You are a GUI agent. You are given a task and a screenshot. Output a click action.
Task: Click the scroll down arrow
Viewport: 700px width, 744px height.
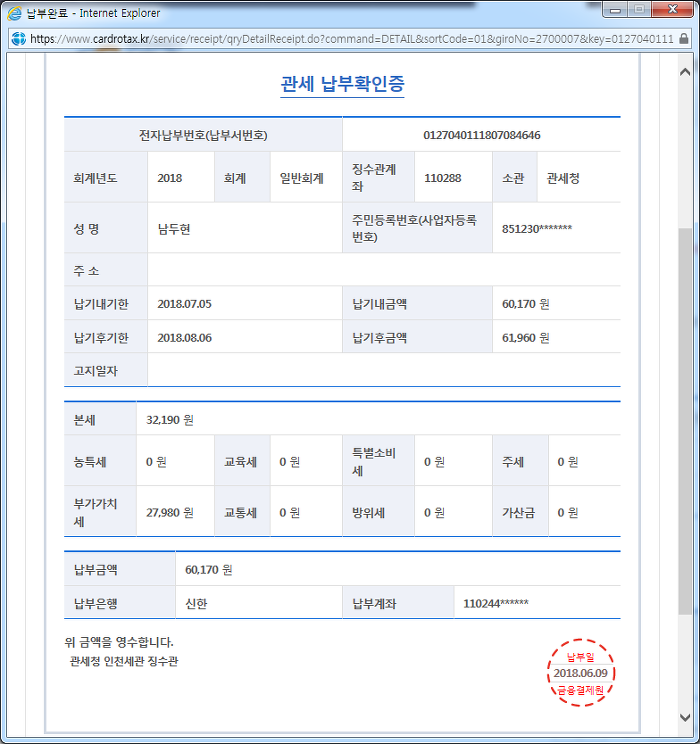point(685,718)
